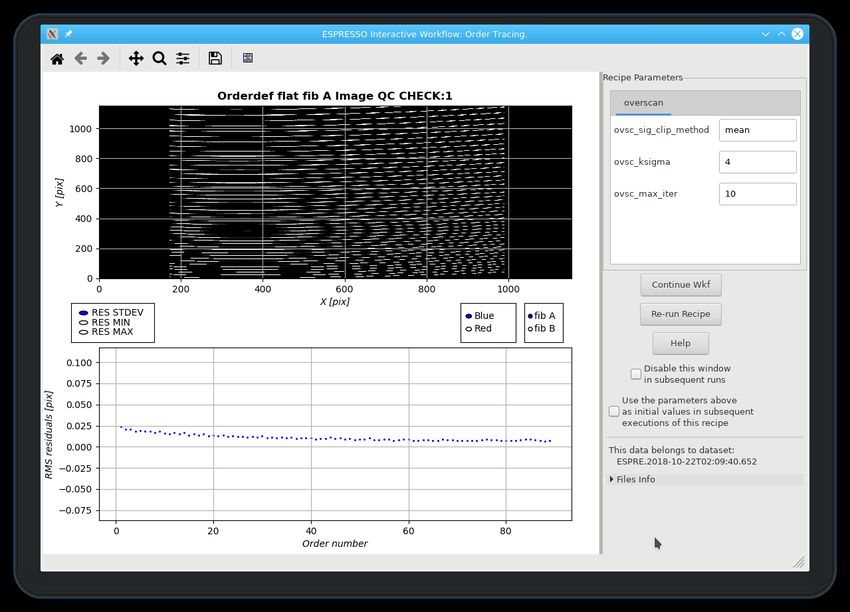Toggle the pin window icon
Screen dimensions: 850x612
pyautogui.click(x=69, y=34)
